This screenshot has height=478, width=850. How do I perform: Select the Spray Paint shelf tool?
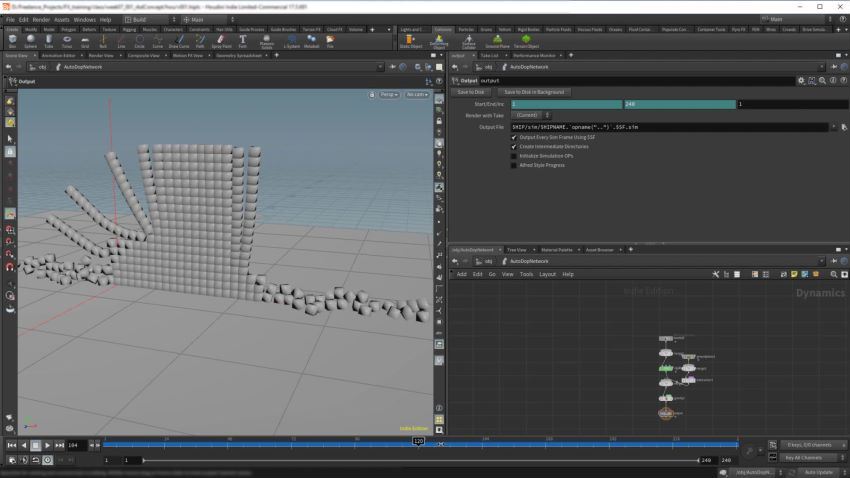(221, 41)
